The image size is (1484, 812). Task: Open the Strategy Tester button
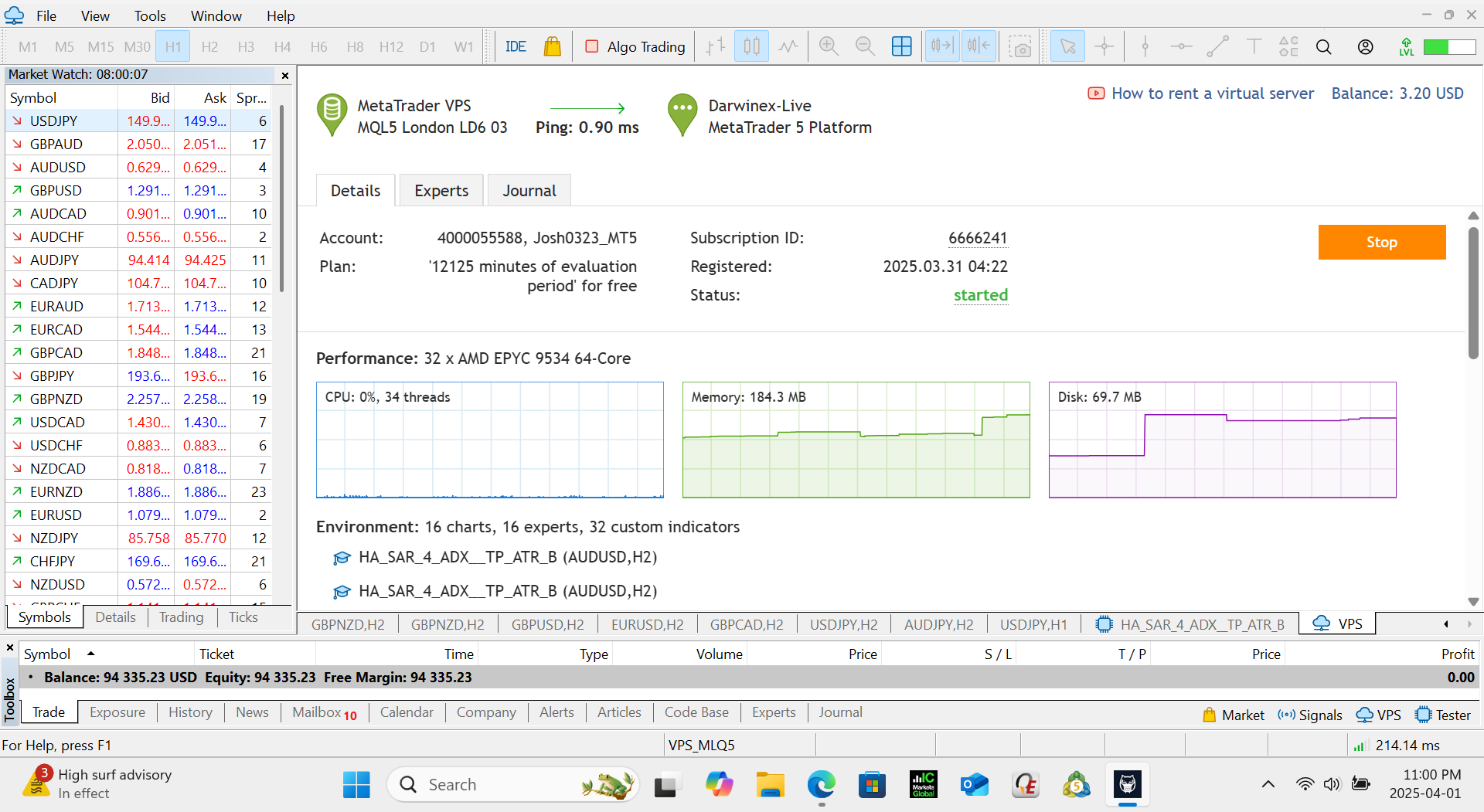1443,715
